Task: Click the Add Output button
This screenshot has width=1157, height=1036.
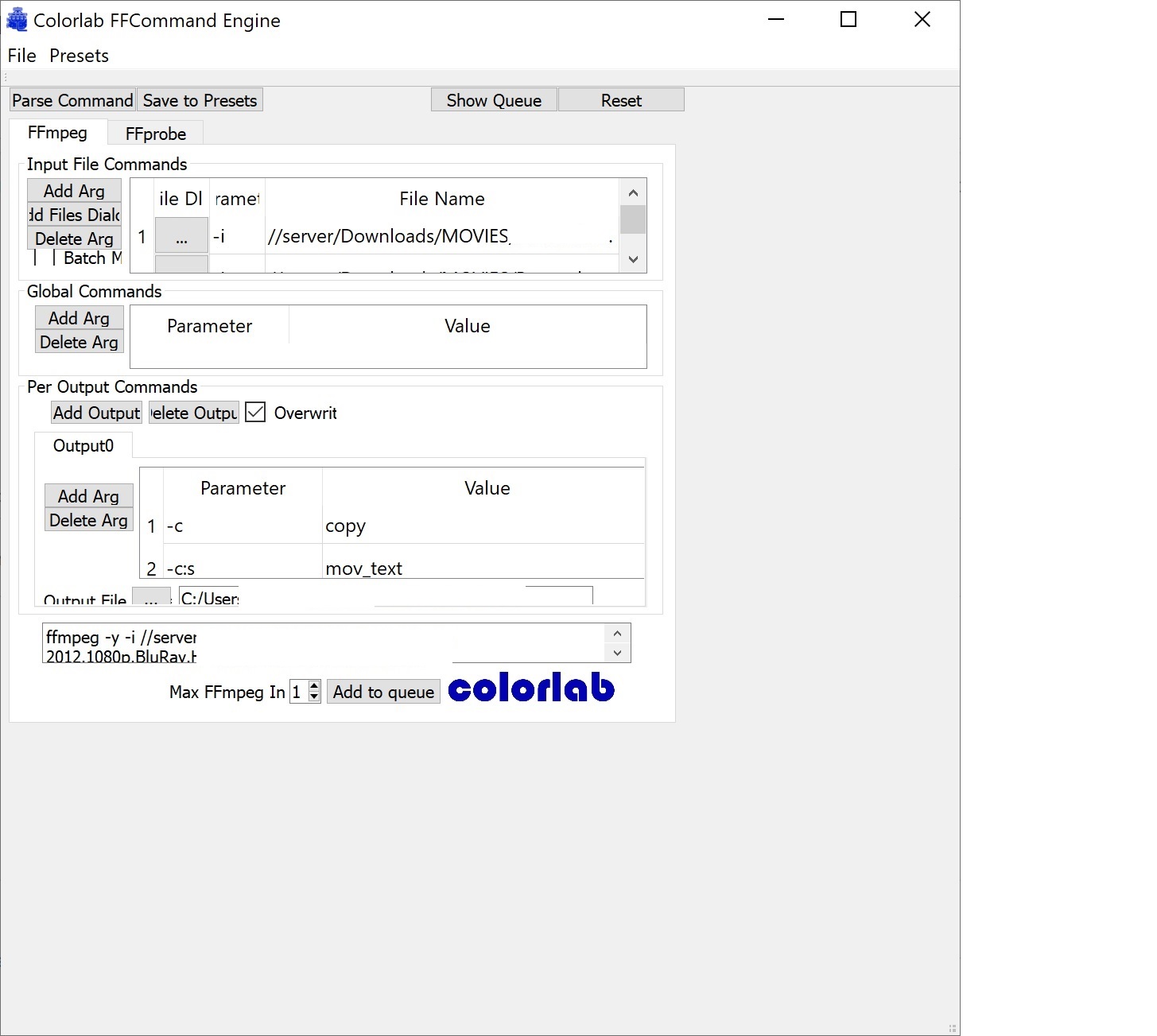Action: (x=96, y=413)
